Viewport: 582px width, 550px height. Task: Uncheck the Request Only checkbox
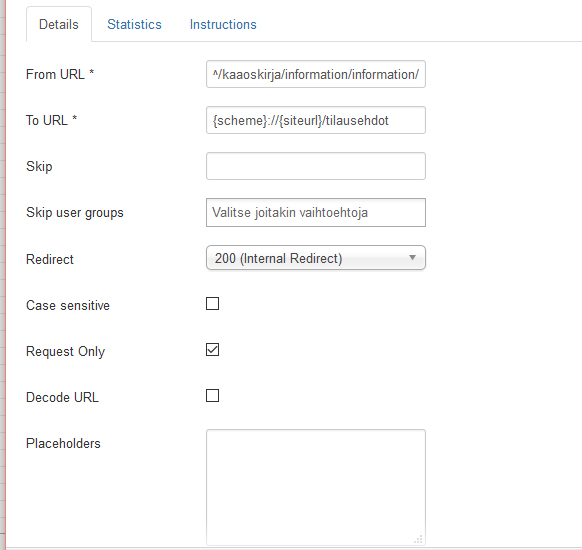click(x=212, y=350)
